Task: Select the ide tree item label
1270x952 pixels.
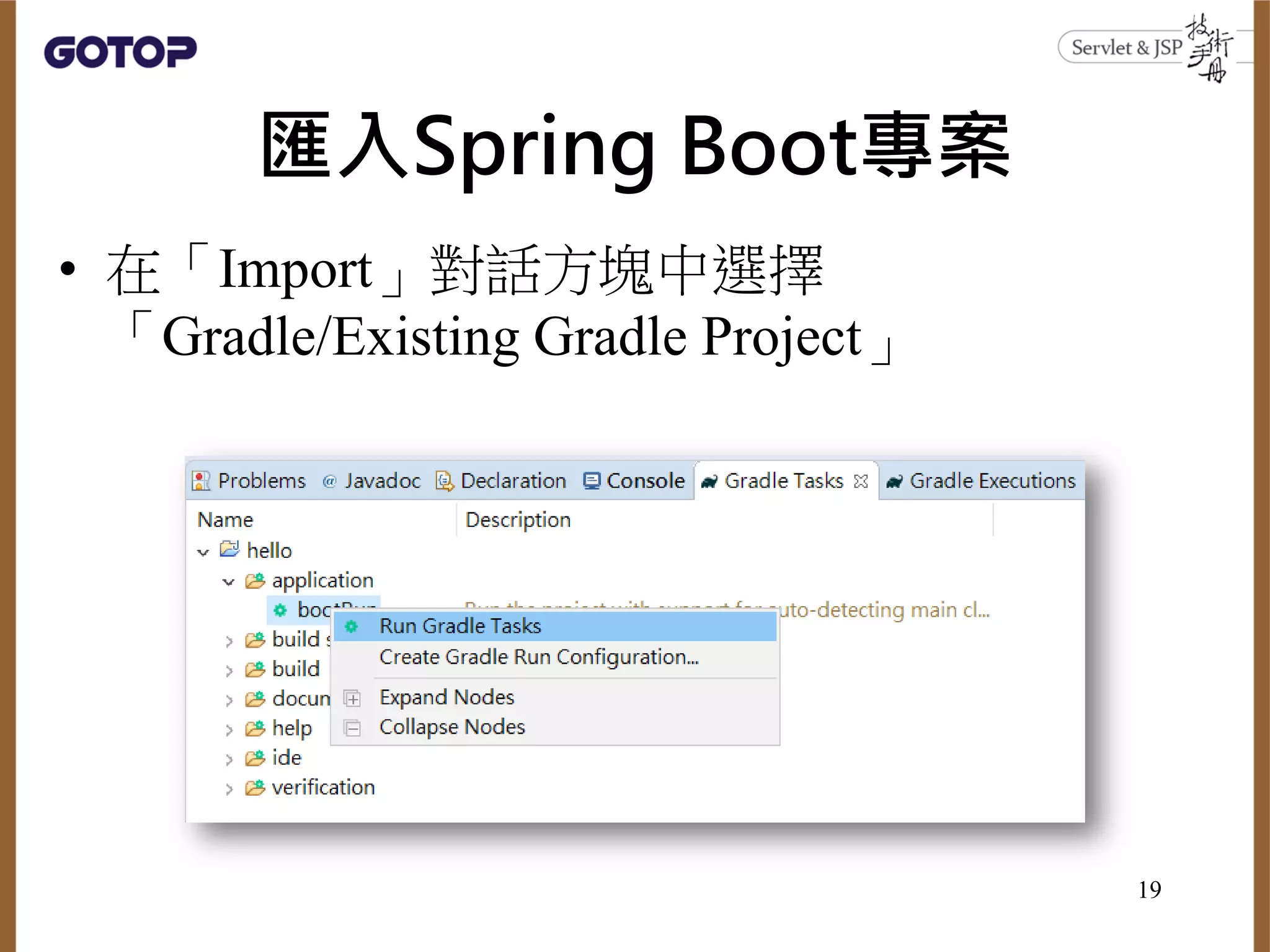Action: point(286,758)
